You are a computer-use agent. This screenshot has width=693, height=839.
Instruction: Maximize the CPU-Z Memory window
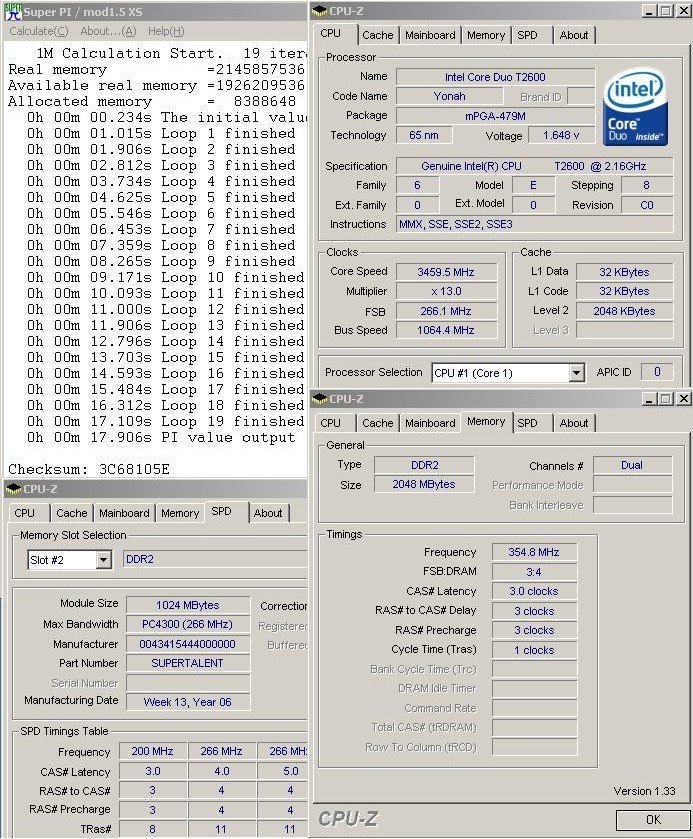tap(666, 399)
